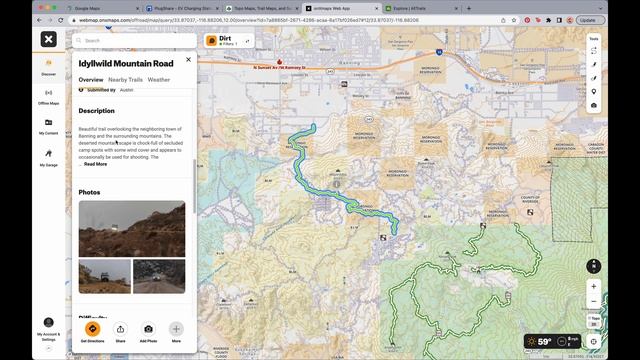Select the route builder tool in Tools

point(594,51)
